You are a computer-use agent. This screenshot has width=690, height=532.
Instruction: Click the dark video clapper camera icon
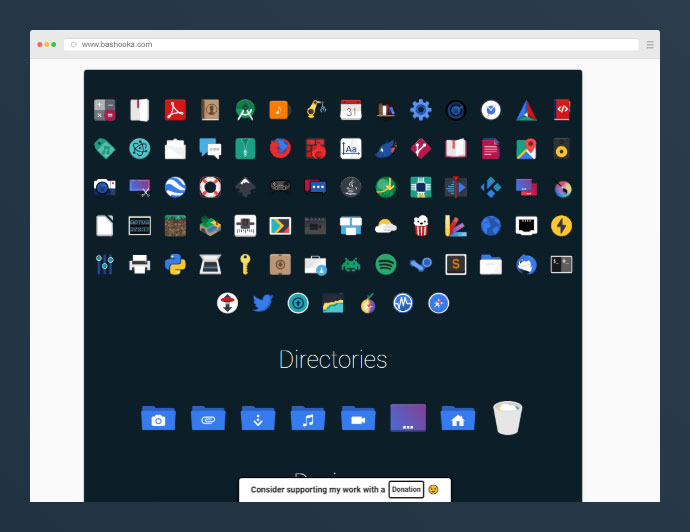[x=316, y=226]
